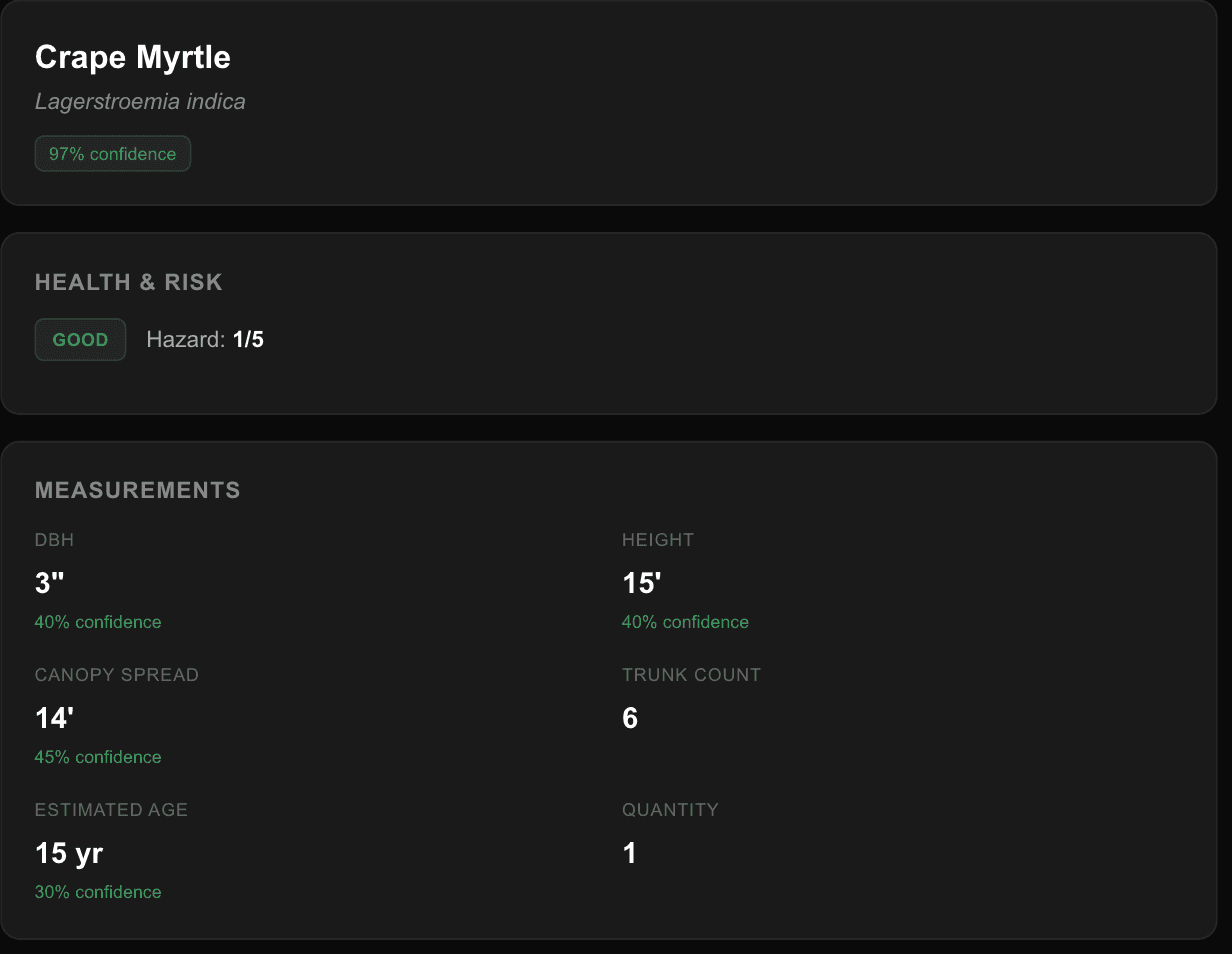Select the Hazard 1/5 rating text

tap(205, 340)
